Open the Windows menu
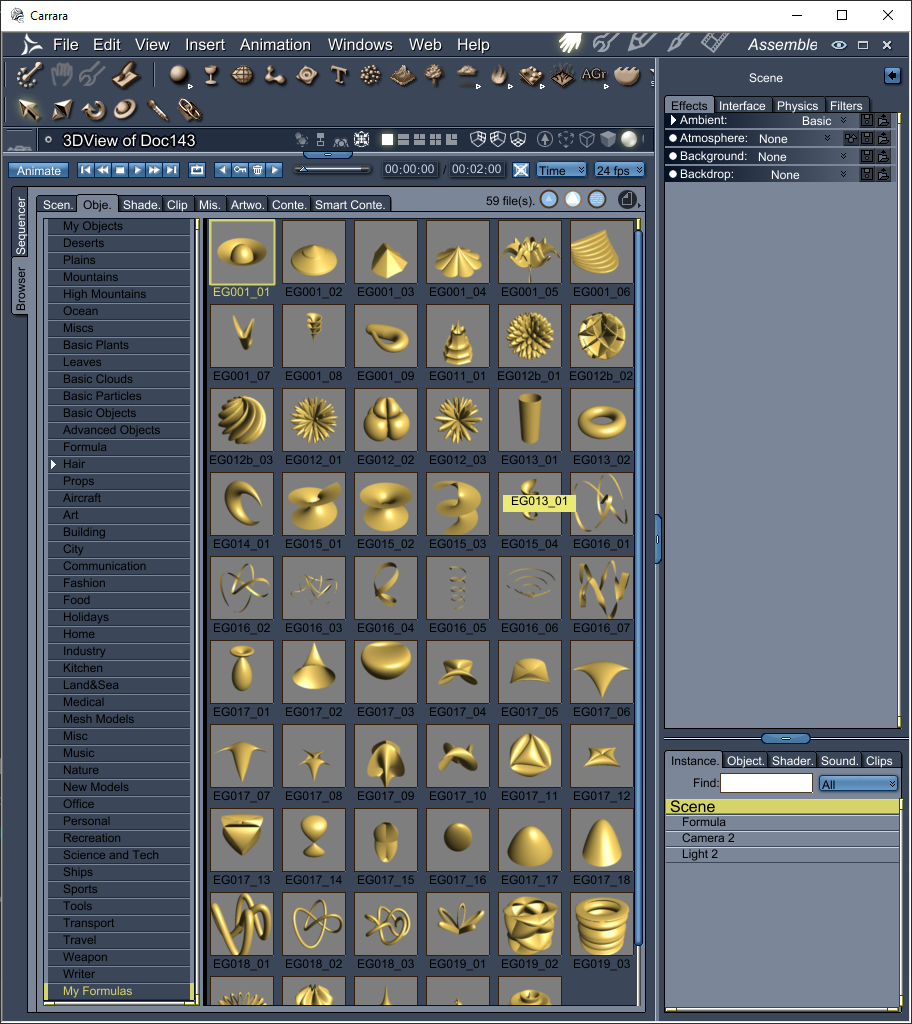912x1024 pixels. [x=360, y=44]
